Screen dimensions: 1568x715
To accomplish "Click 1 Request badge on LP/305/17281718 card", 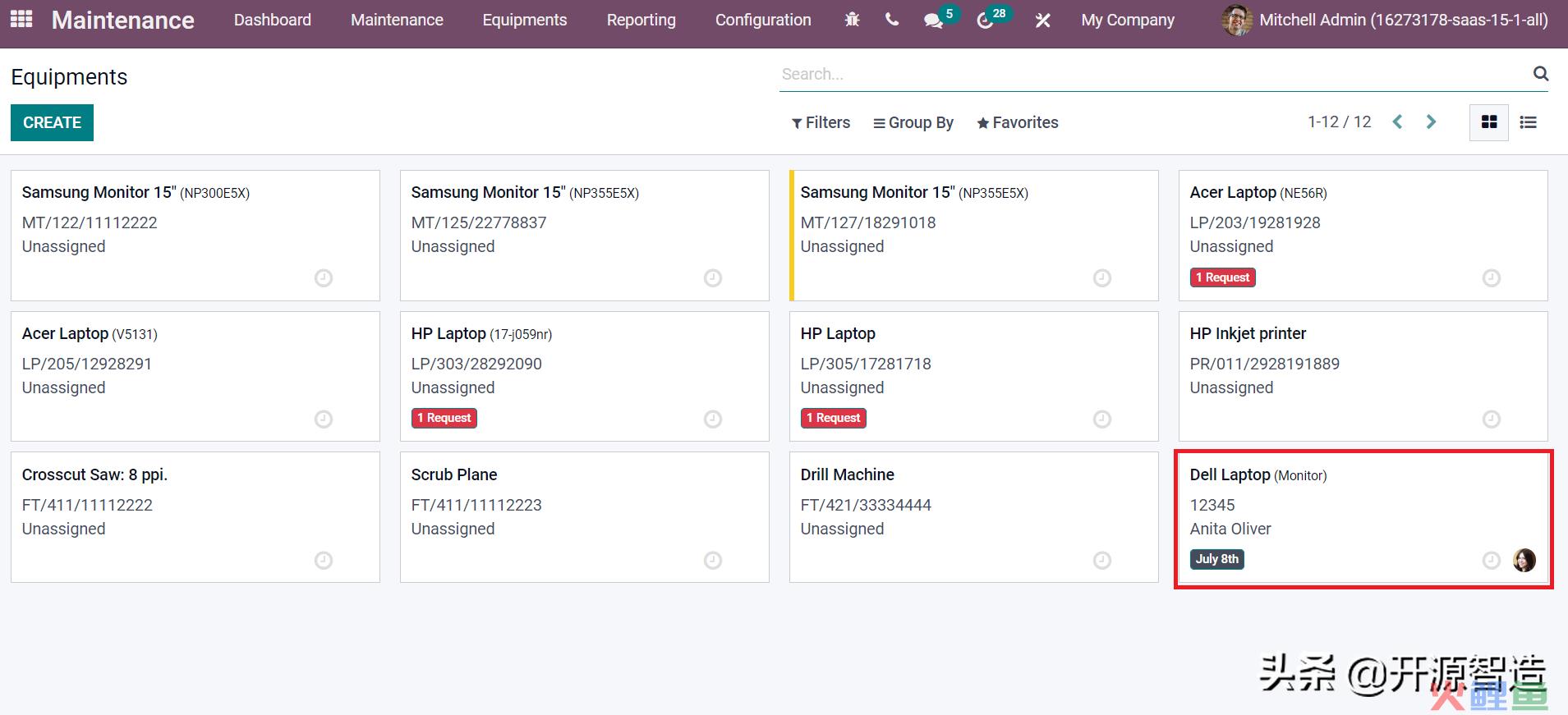I will 833,418.
